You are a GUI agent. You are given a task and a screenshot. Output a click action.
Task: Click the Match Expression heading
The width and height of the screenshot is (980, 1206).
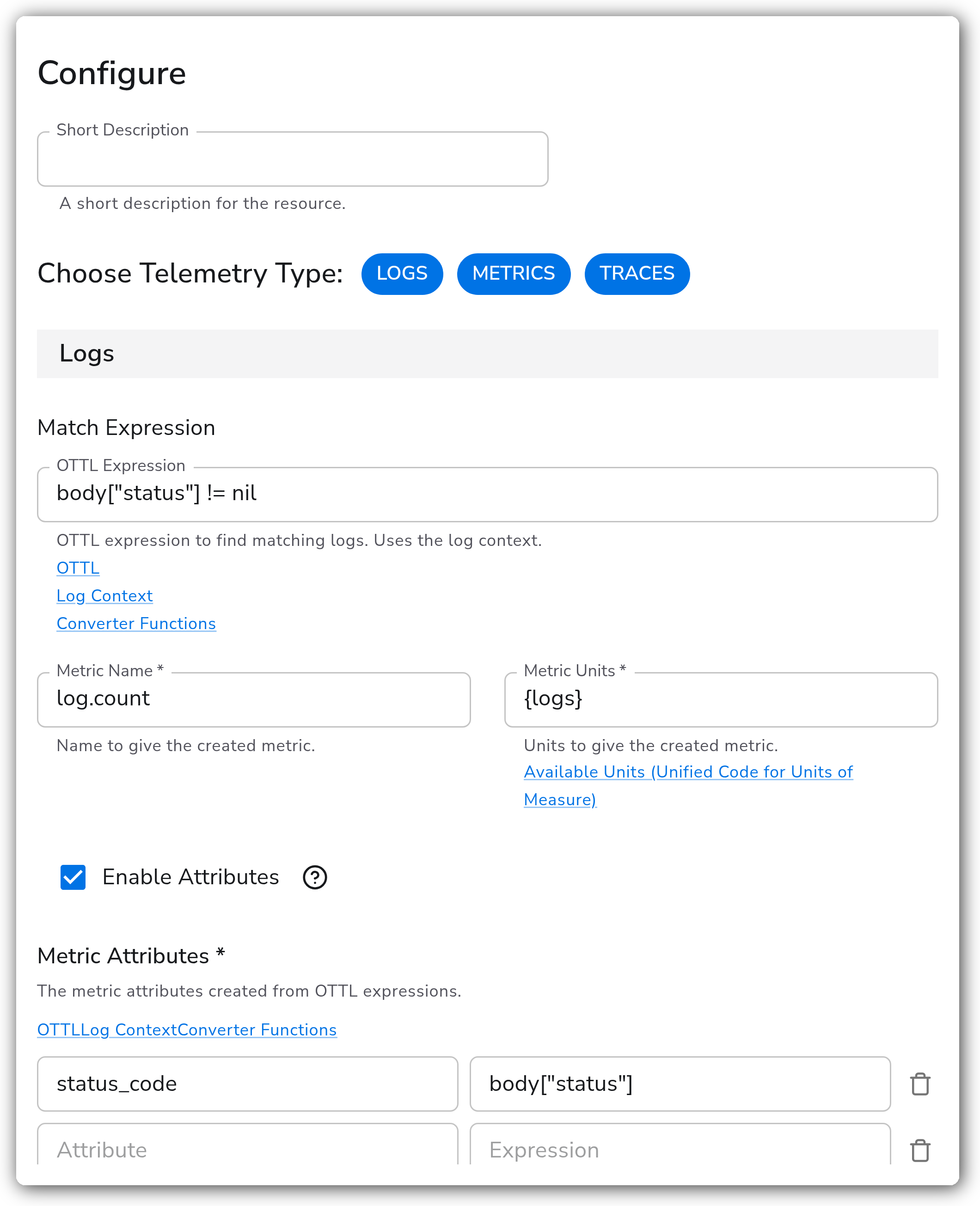pos(126,428)
